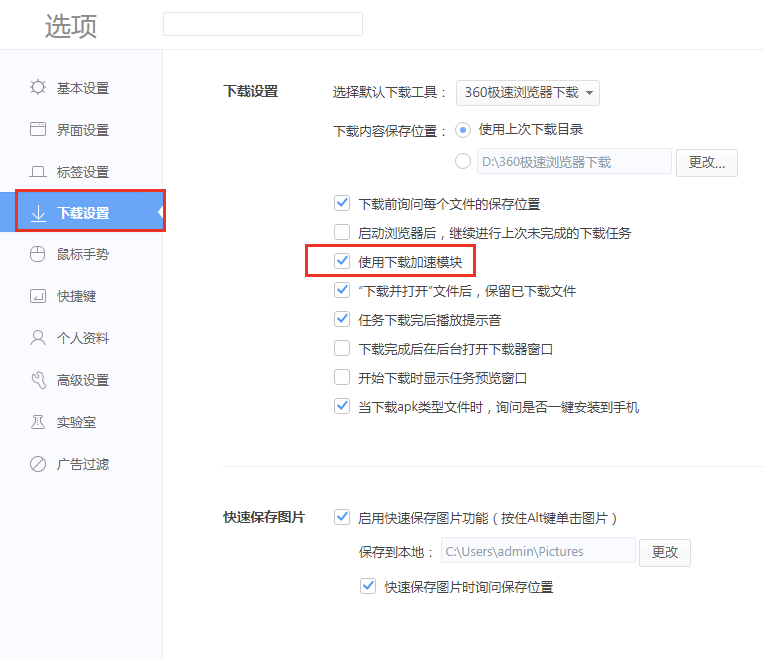Open 高级设置 section

(x=83, y=380)
